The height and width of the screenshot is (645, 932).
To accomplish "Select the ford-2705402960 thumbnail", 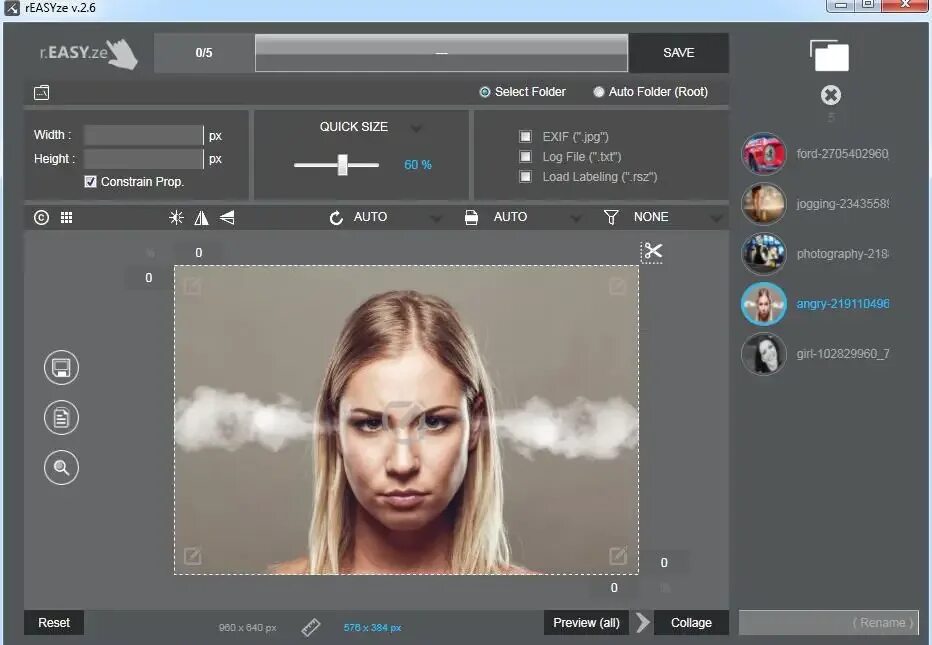I will pos(764,153).
